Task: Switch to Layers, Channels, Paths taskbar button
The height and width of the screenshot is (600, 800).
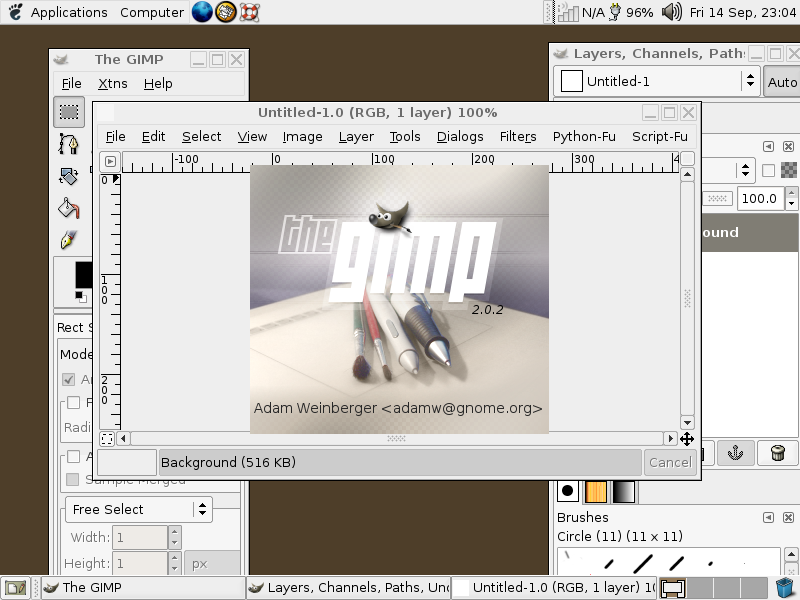Action: [x=348, y=588]
